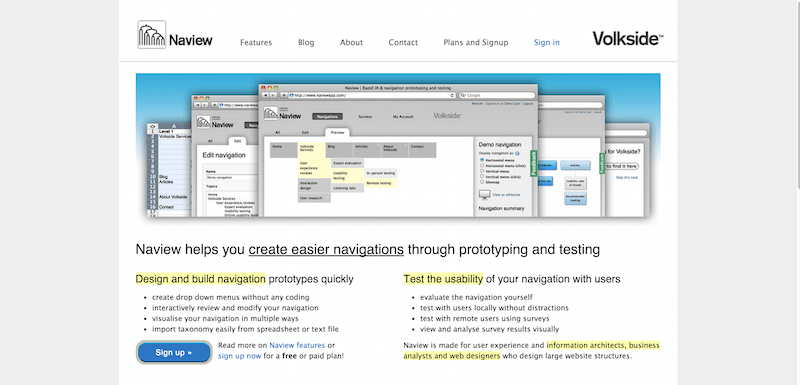Screen dimensions: 800x385
Task: Open the Plans and Signup page
Action: [476, 42]
